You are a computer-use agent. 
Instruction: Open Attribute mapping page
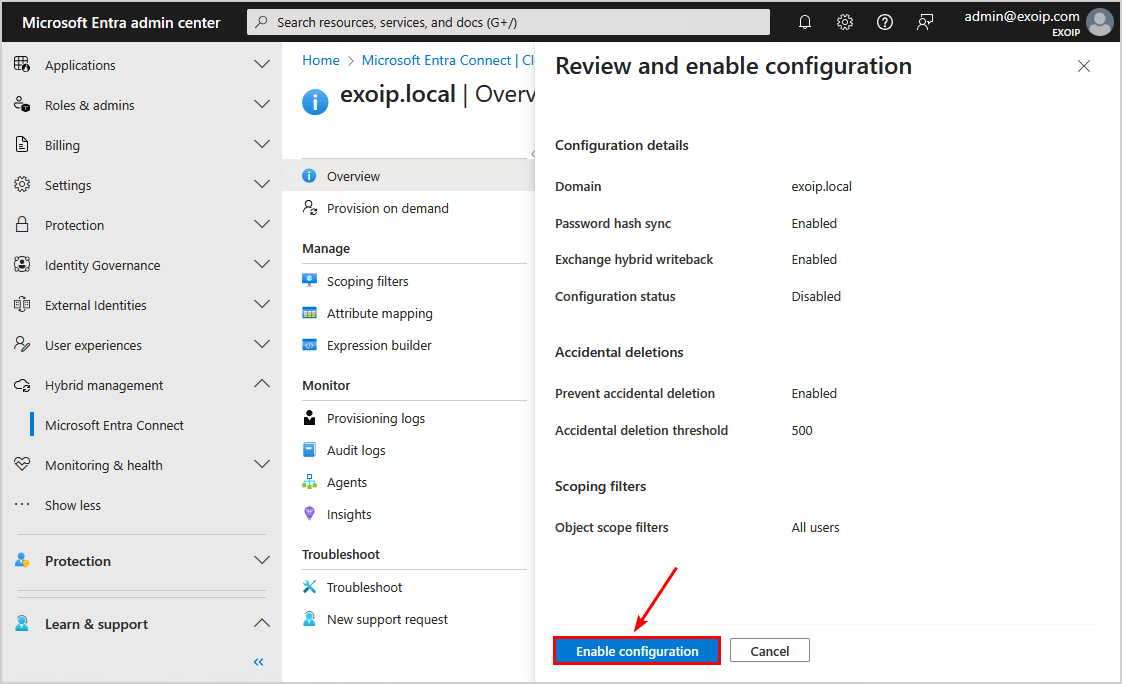(379, 313)
